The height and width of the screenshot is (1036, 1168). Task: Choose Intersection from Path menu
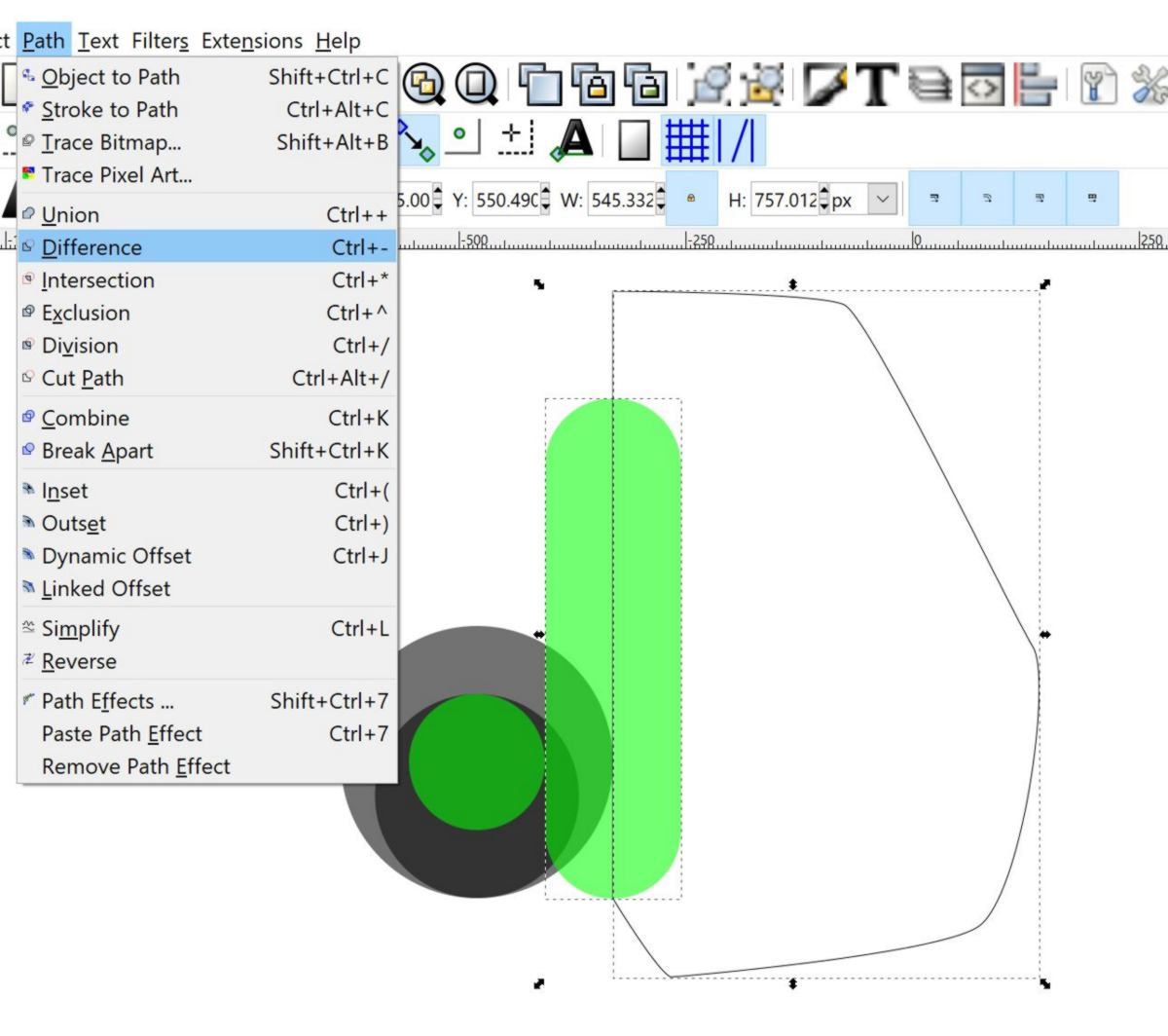pos(207,280)
